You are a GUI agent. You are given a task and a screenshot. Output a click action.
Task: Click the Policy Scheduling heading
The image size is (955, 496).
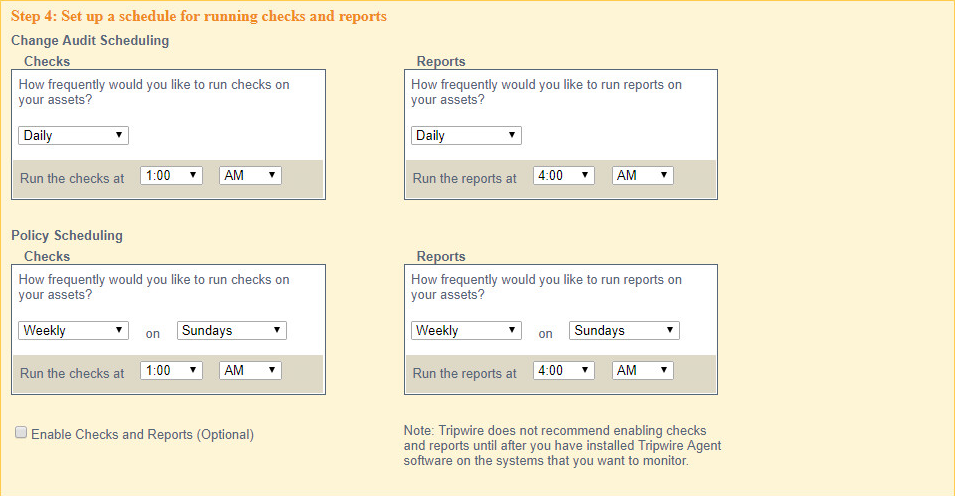tap(67, 236)
